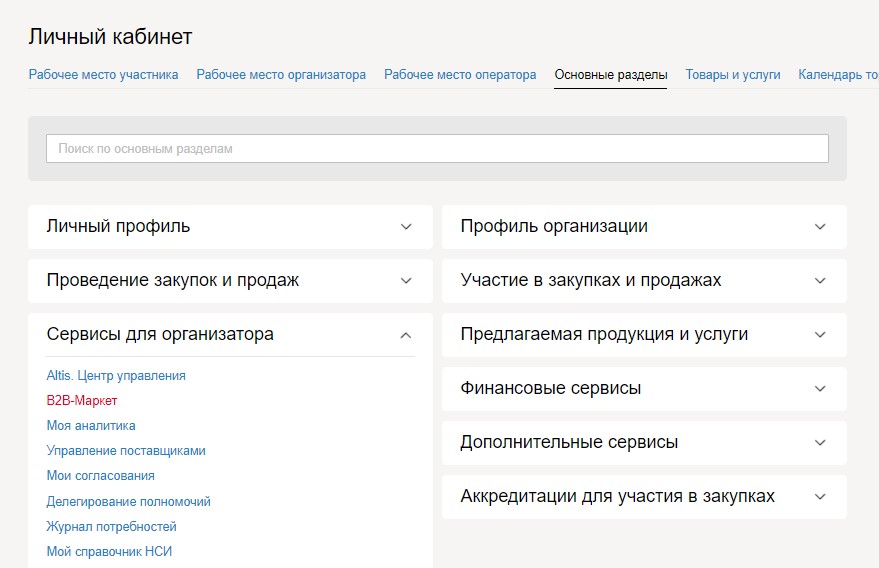This screenshot has width=879, height=568.
Task: Expand the Профиль организации section
Action: pos(644,227)
